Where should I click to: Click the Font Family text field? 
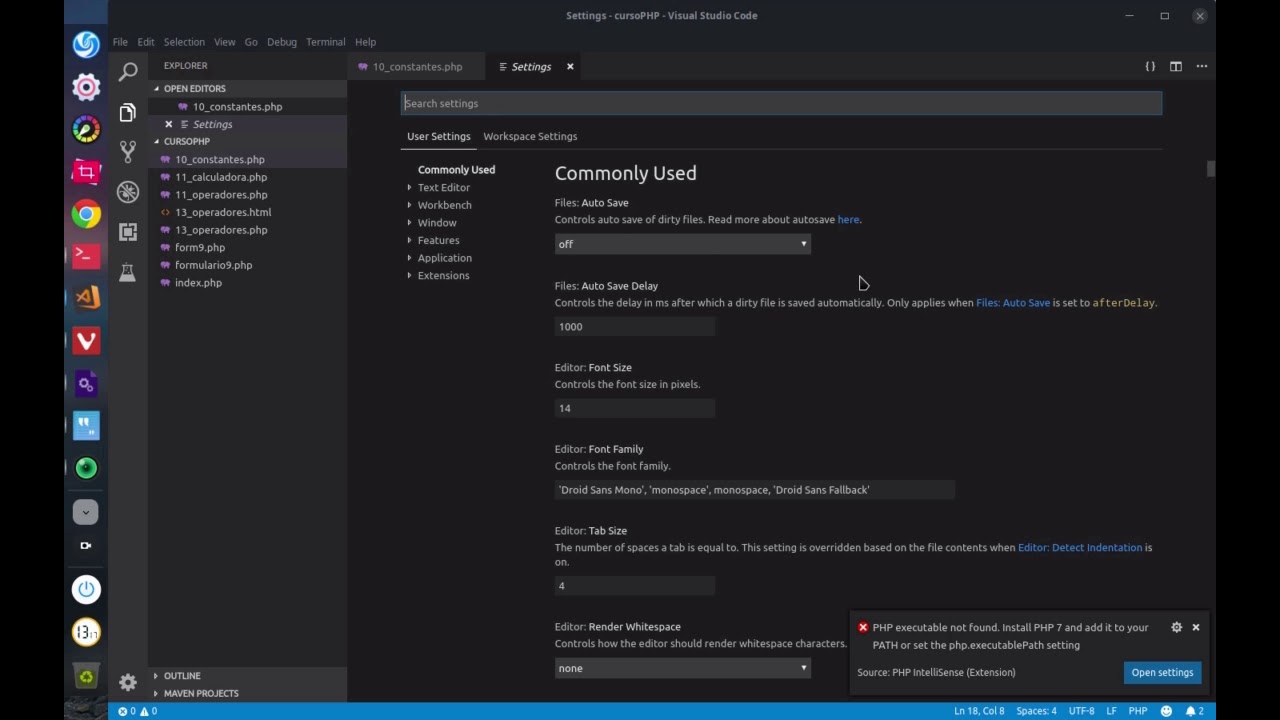click(x=755, y=490)
